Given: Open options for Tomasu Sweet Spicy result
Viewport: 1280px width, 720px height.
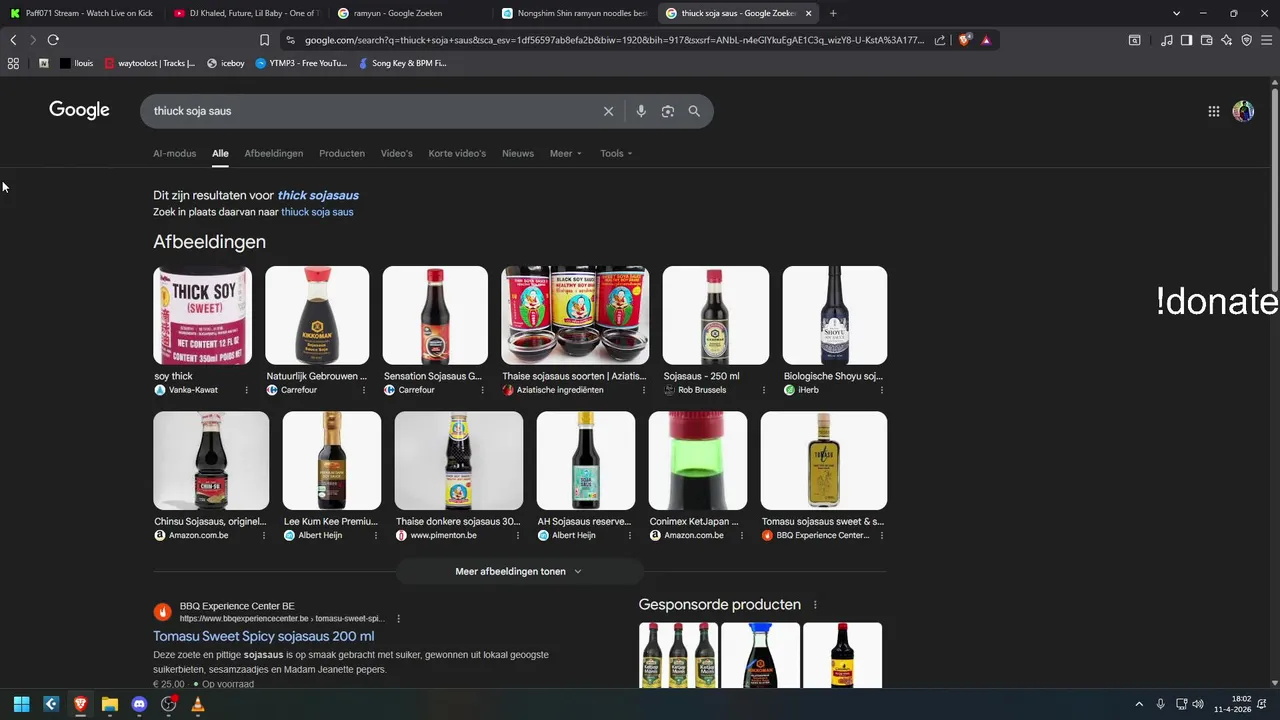Looking at the screenshot, I should pos(398,618).
